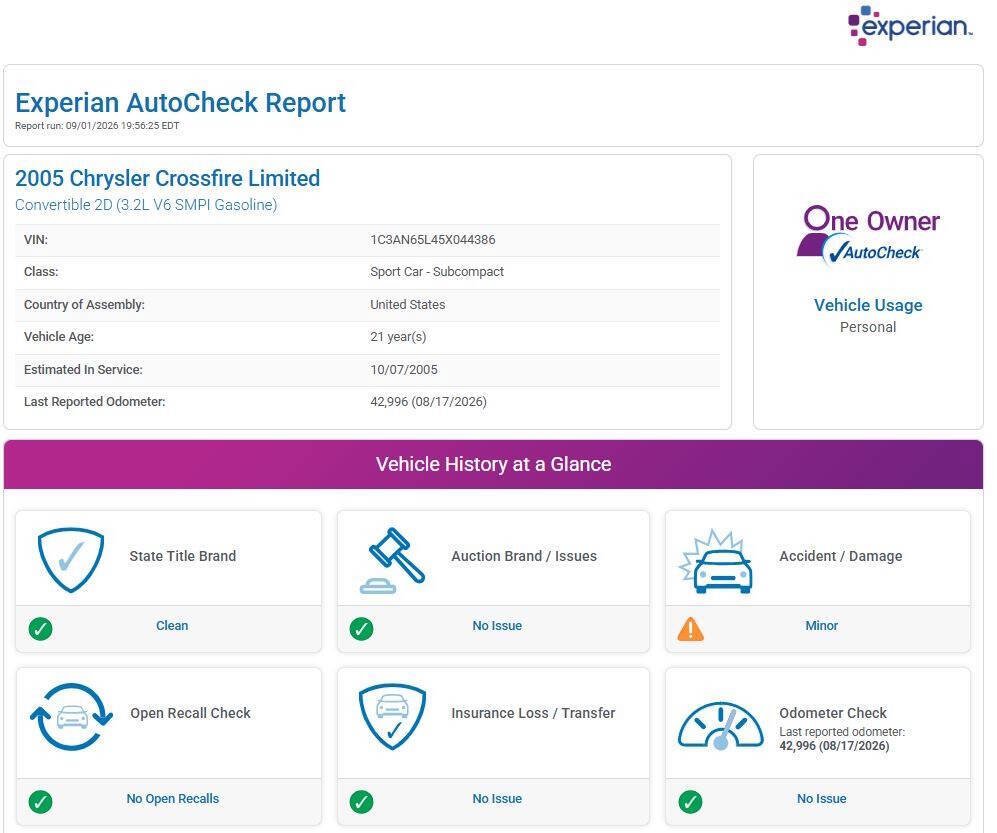Click the Estimated In Service: label

pyautogui.click(x=83, y=369)
